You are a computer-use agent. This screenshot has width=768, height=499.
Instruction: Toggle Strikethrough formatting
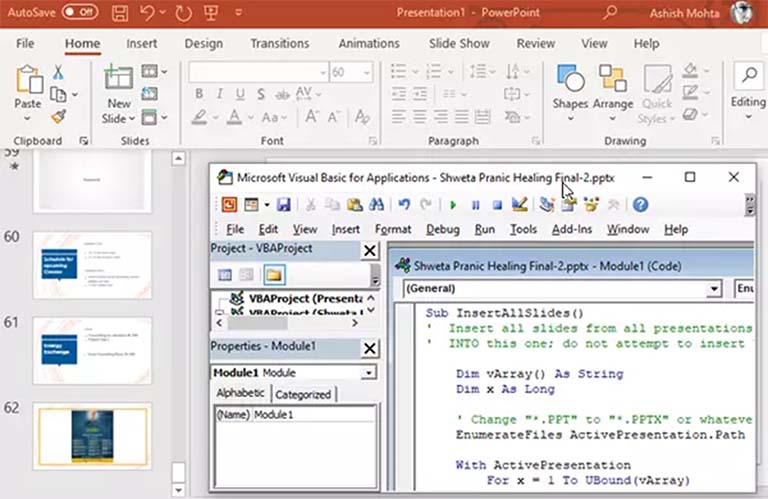pyautogui.click(x=282, y=94)
